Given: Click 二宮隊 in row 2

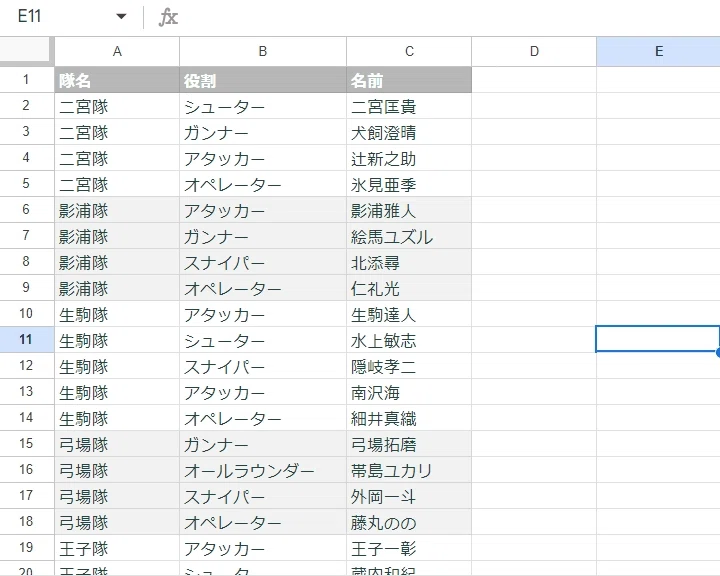Looking at the screenshot, I should tap(117, 106).
